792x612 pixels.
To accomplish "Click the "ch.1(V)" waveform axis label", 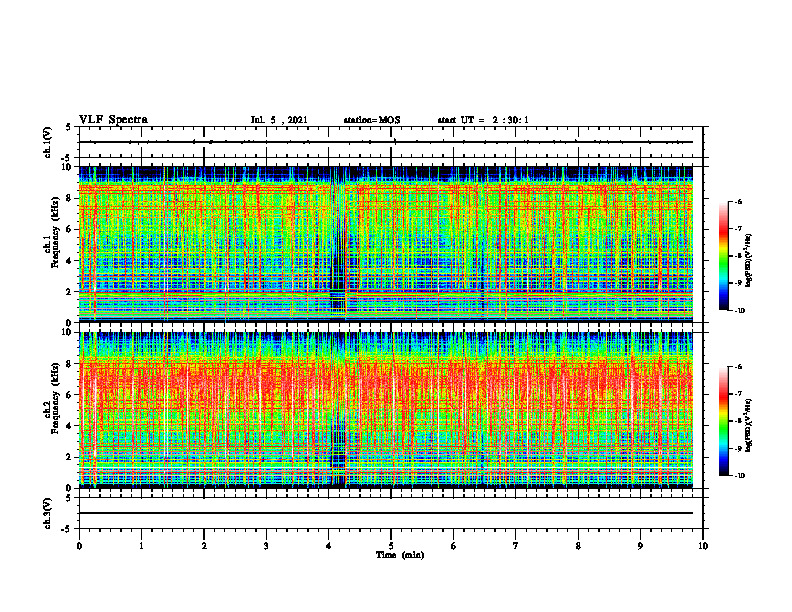I will pos(48,142).
